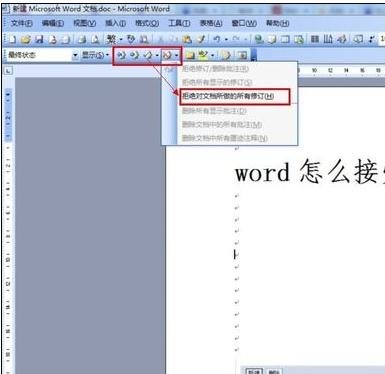This screenshot has width=385, height=374.
Task: Click the Open folder icon
Action: click(x=26, y=40)
